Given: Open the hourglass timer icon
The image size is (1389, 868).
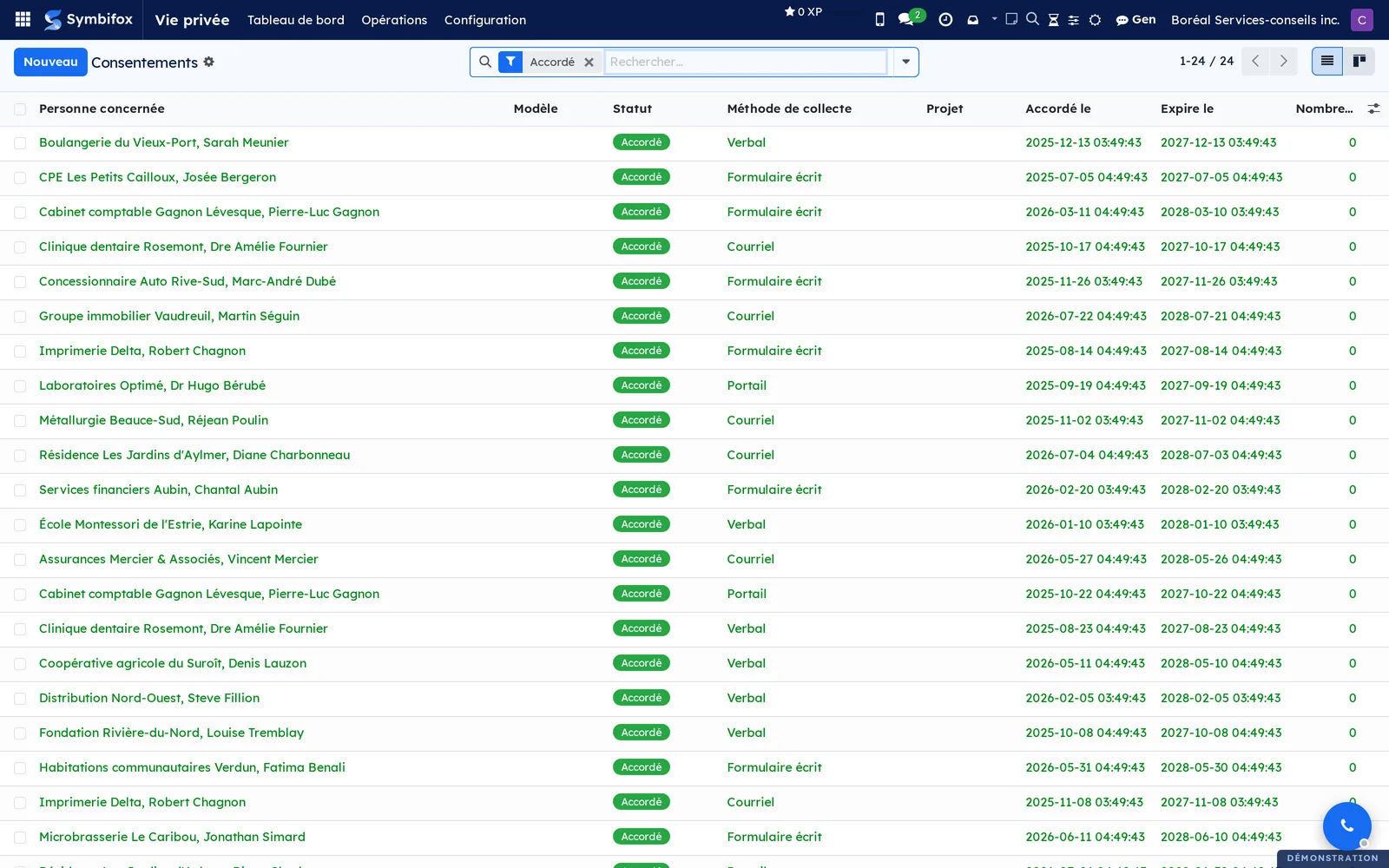Looking at the screenshot, I should [x=1053, y=19].
